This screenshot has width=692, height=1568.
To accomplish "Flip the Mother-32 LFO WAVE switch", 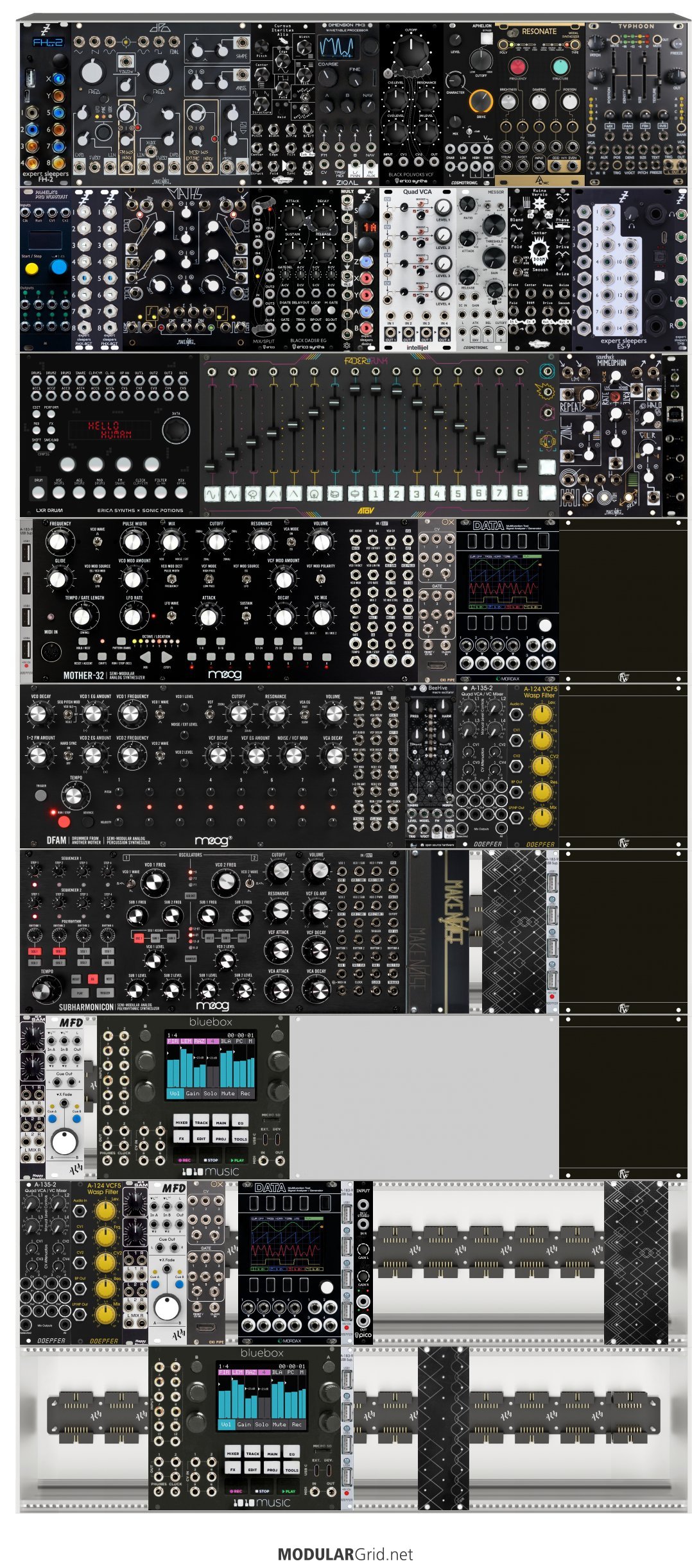I will 171,615.
